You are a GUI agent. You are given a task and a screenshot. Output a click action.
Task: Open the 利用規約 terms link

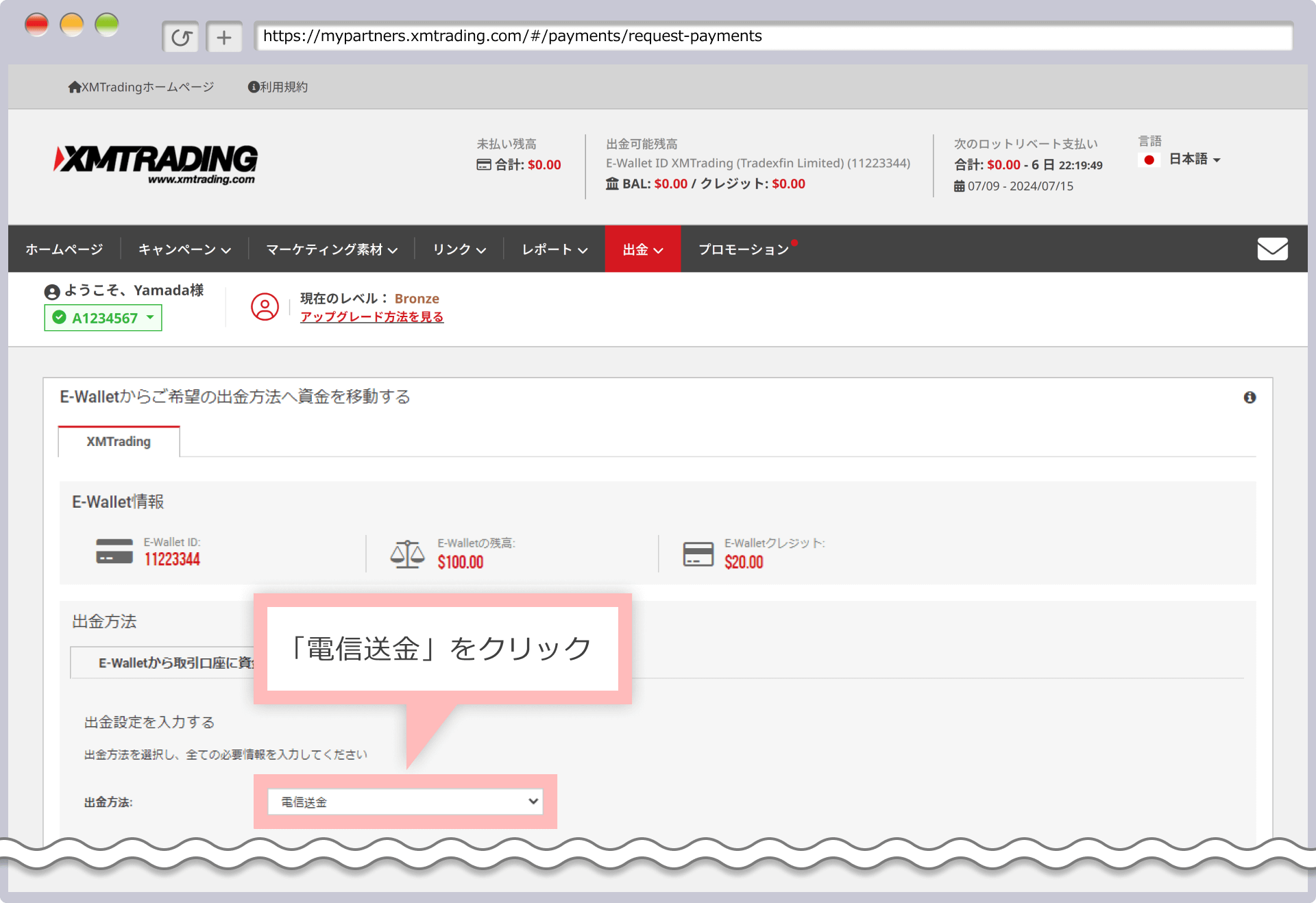278,87
